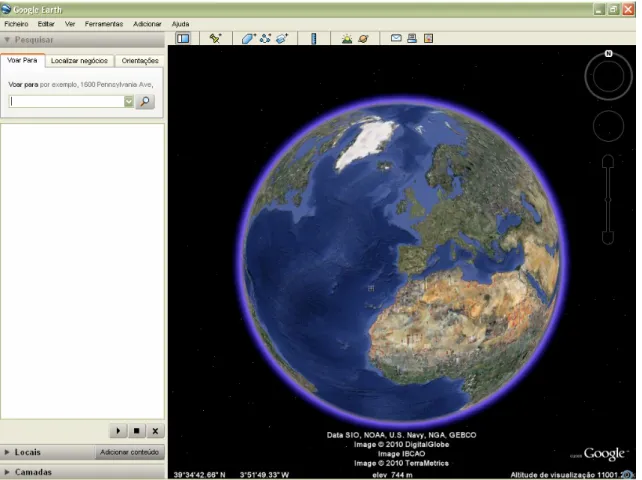Switch to Localizar negócios tab

click(x=79, y=61)
